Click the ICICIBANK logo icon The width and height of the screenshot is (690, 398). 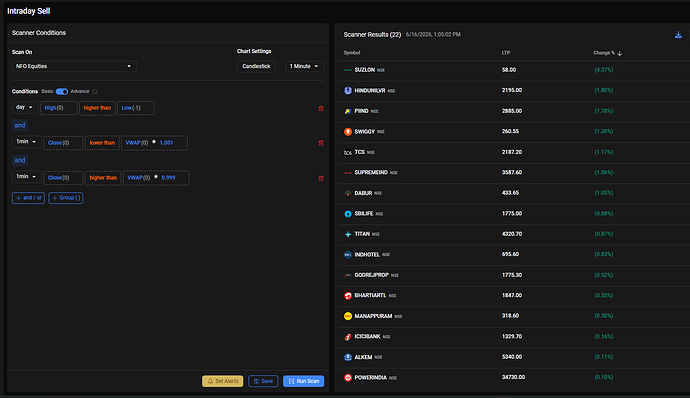click(348, 337)
